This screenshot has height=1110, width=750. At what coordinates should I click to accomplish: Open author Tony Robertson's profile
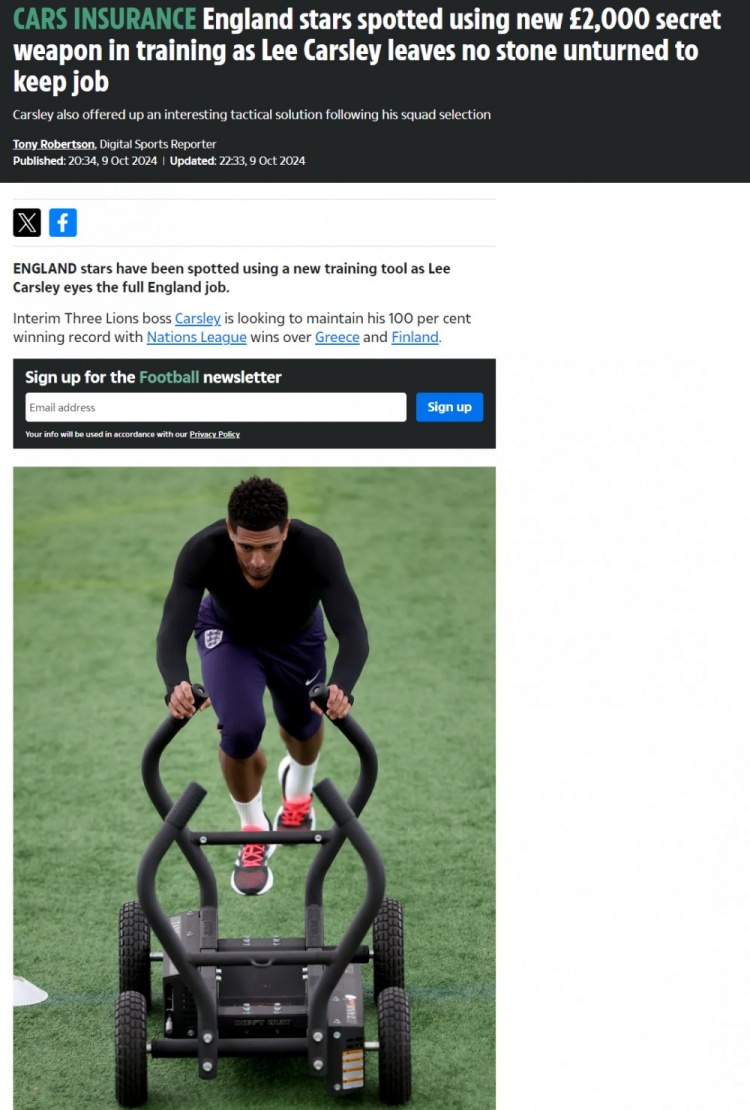pyautogui.click(x=54, y=144)
